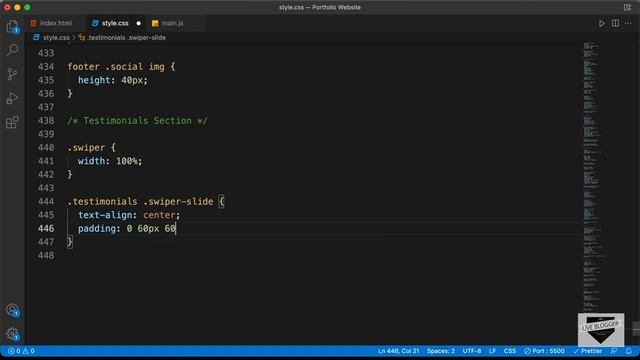
Task: Click the Ln 446, Col 21 status item
Action: tap(398, 351)
